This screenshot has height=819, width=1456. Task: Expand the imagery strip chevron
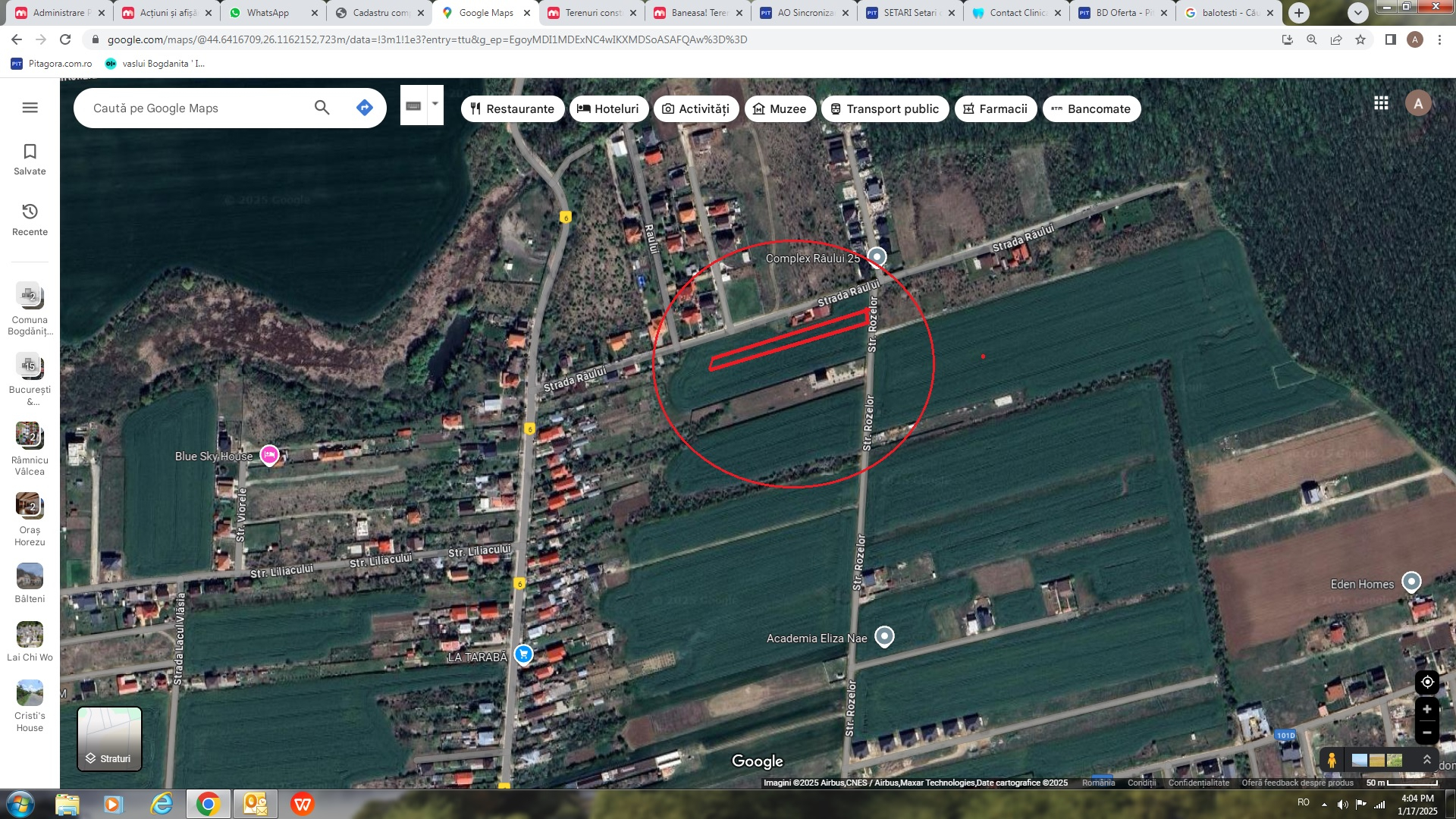[x=1426, y=759]
